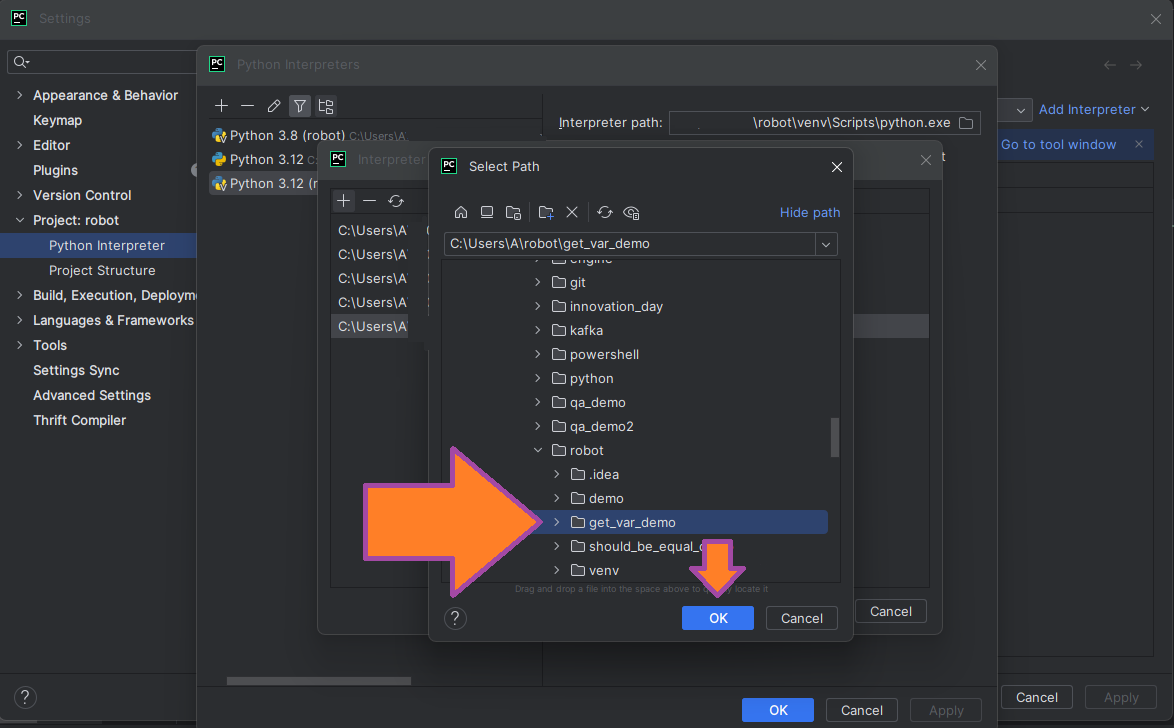Open Keymap settings

tap(58, 120)
